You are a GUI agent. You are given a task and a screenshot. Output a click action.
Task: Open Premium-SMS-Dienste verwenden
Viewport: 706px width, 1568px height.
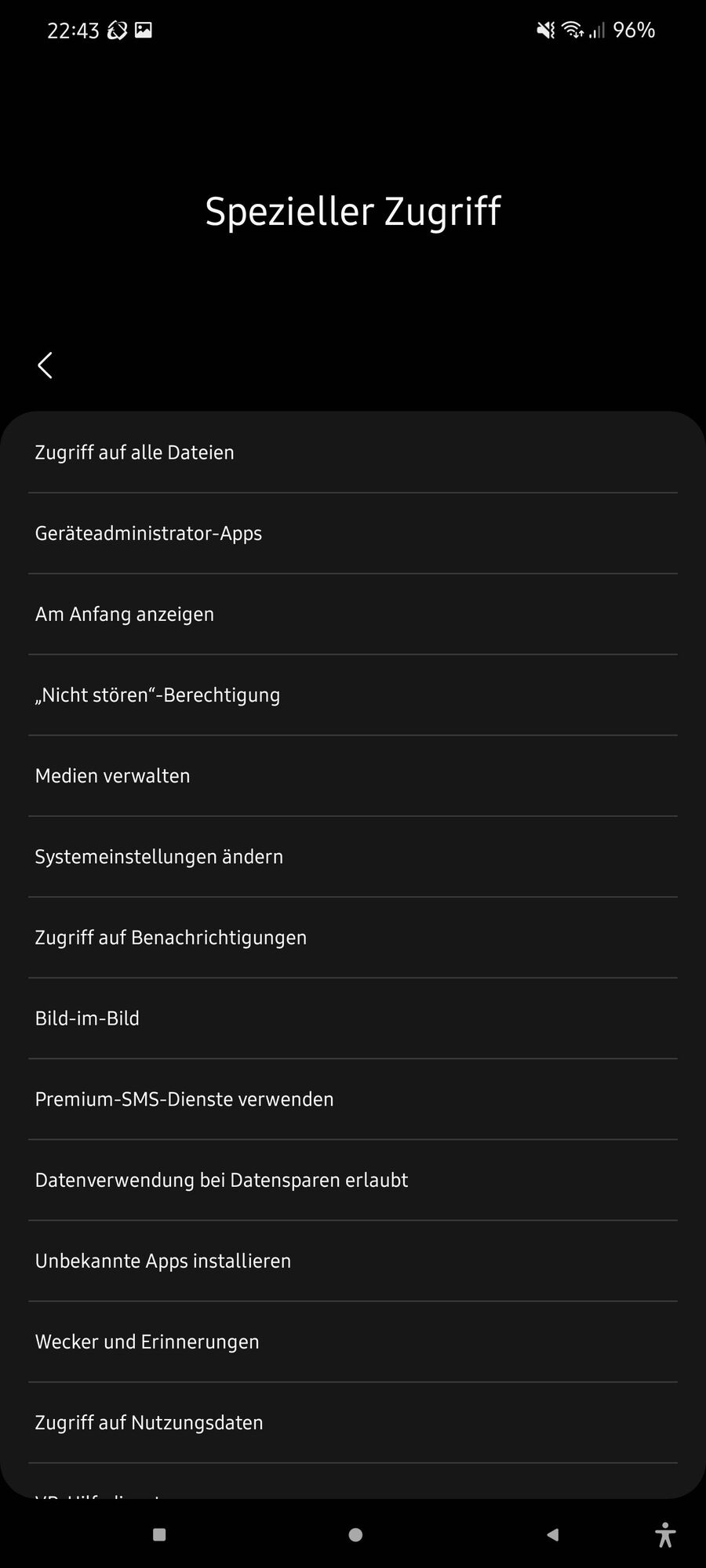353,1098
